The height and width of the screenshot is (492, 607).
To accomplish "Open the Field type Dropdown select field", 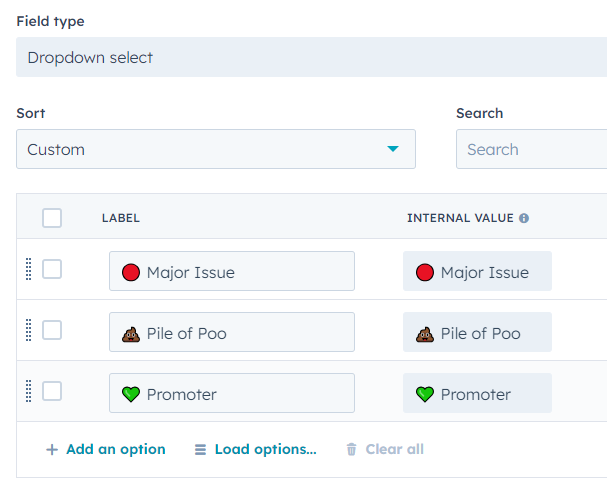I will [310, 57].
